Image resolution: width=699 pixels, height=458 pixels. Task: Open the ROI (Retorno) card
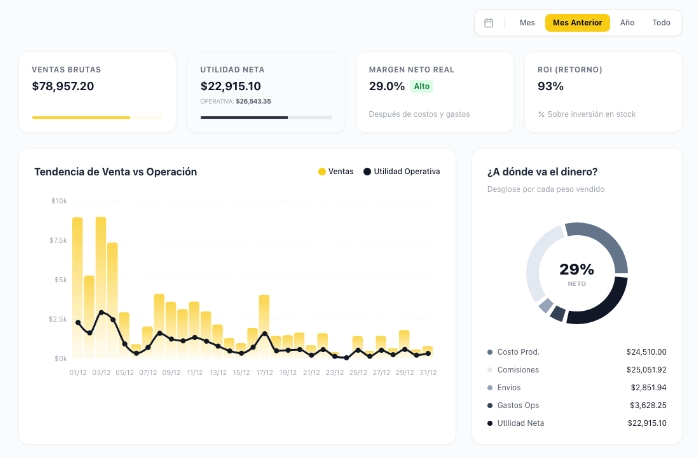602,92
